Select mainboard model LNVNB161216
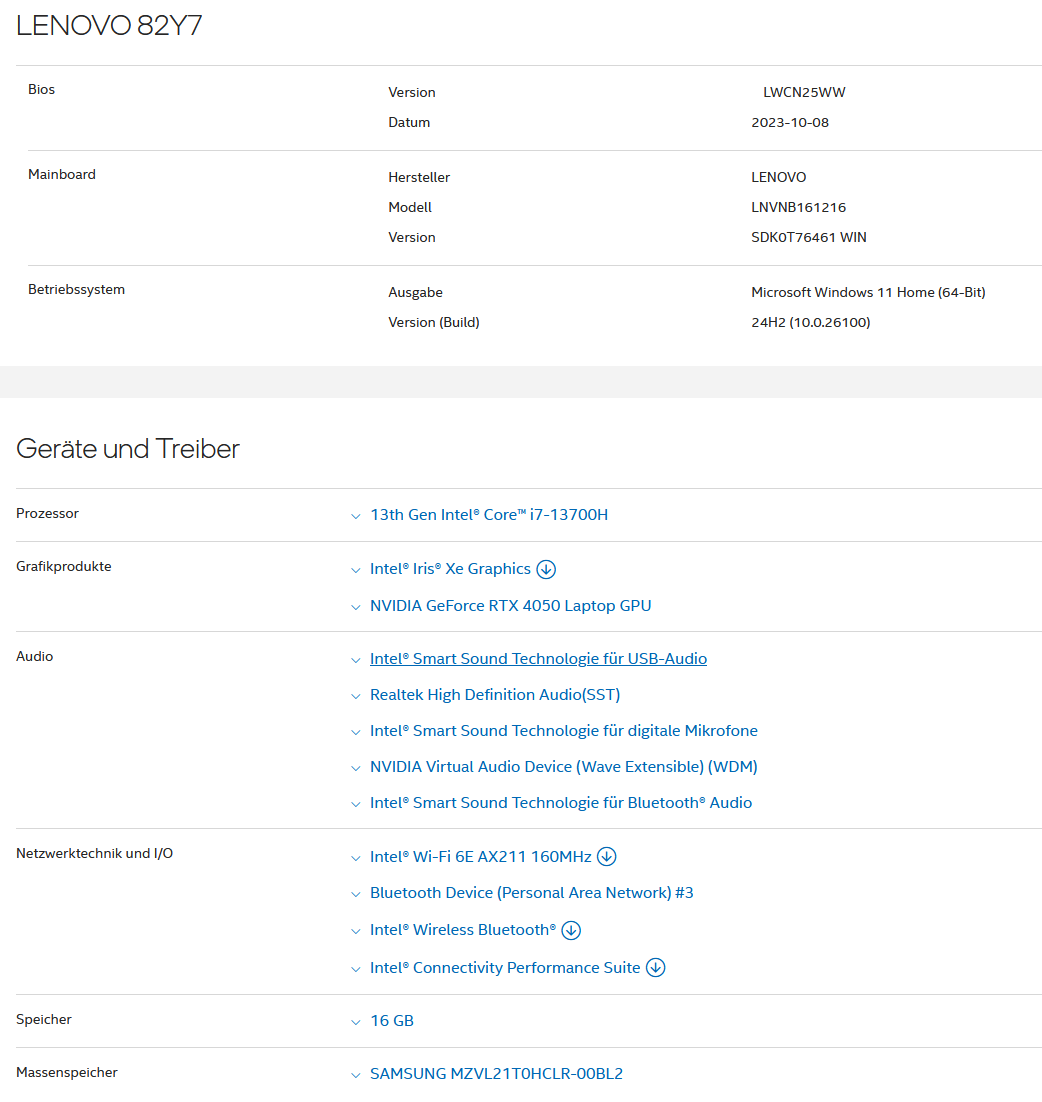Viewport: 1042px width, 1102px height. (798, 207)
